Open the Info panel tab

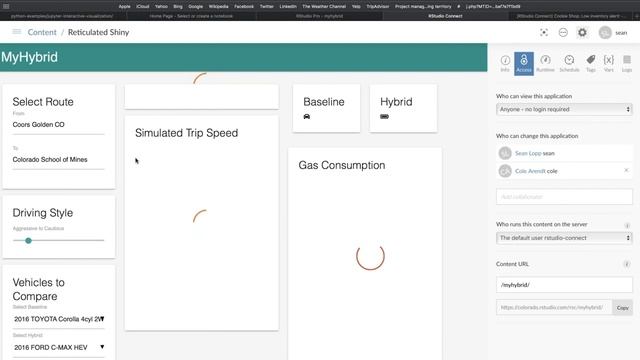pos(505,64)
